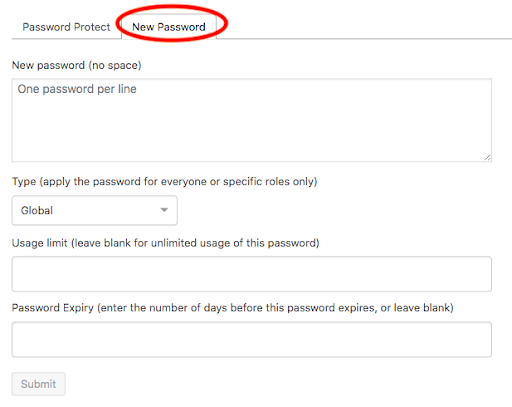
Task: Click the 'One password per line' placeholder
Action: tap(77, 89)
